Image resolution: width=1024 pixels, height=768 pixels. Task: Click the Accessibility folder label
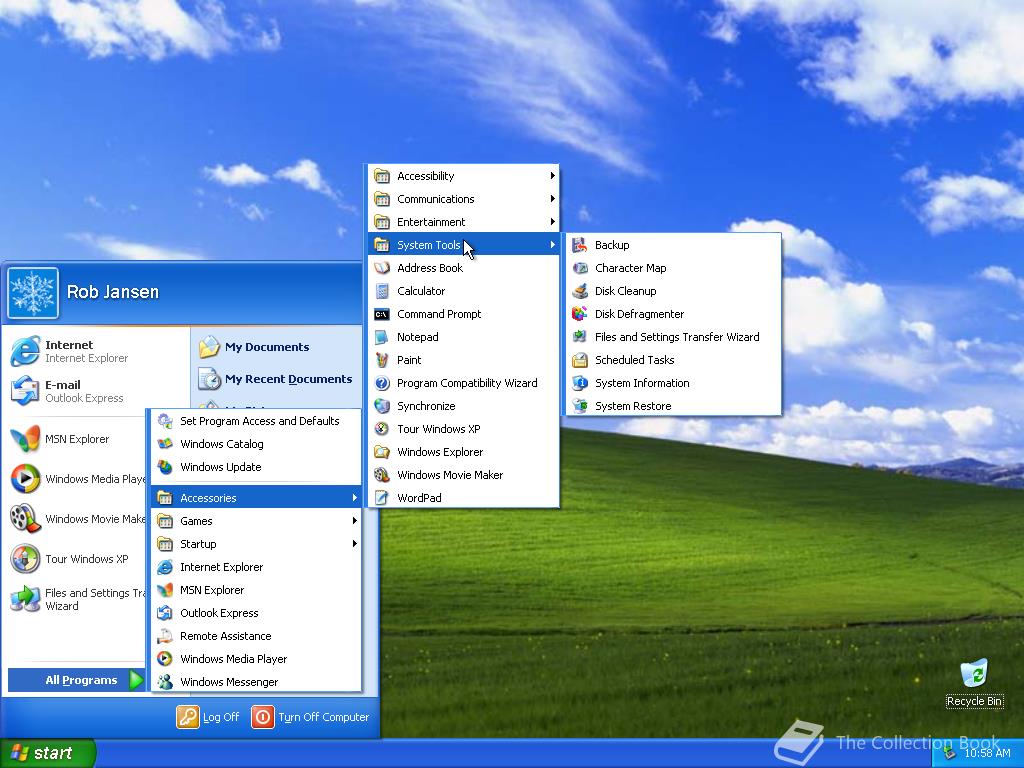[x=426, y=176]
